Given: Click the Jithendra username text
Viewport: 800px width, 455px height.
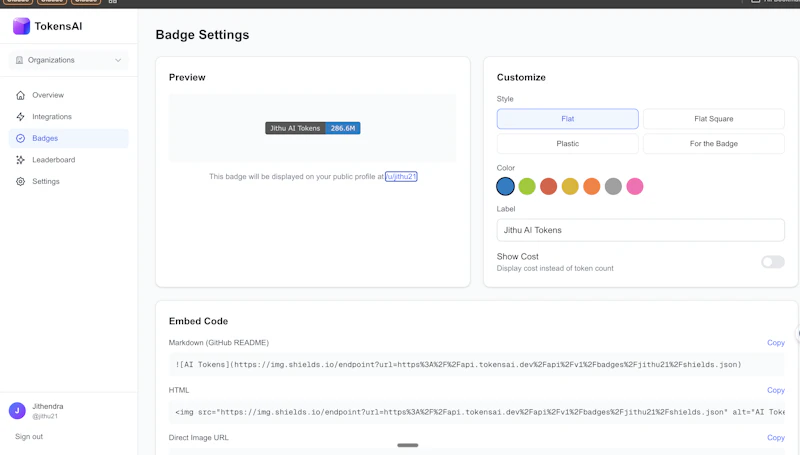Looking at the screenshot, I should click(48, 407).
